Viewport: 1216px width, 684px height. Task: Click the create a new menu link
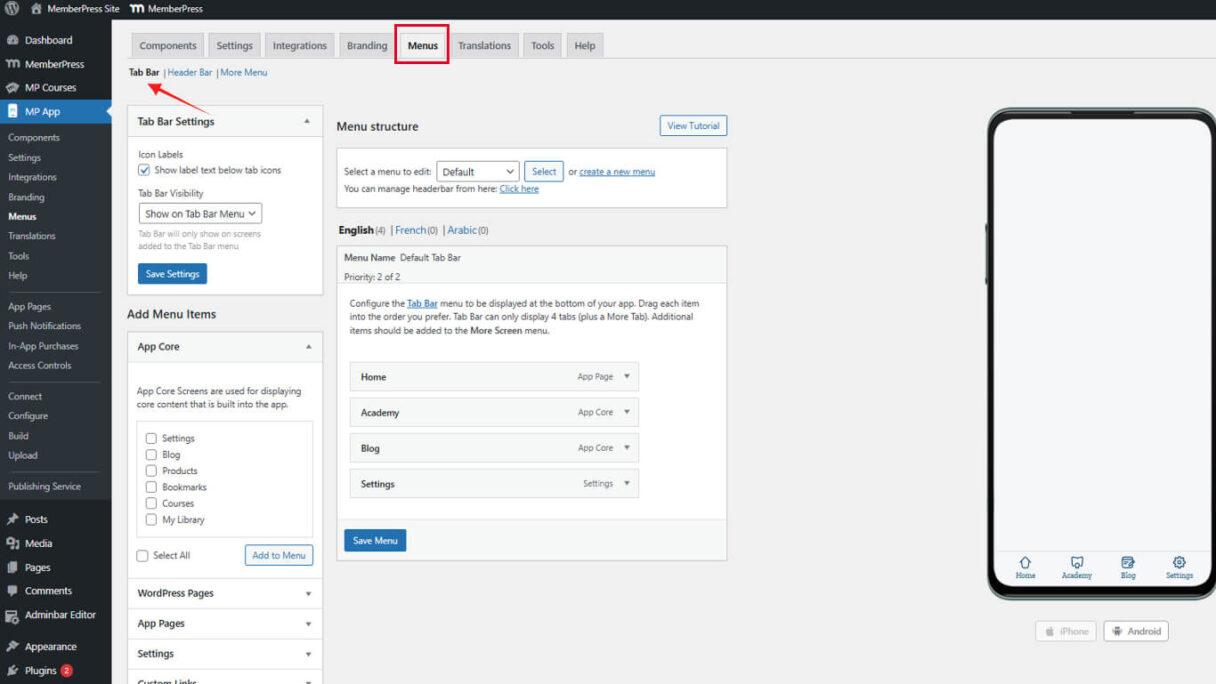pos(617,171)
